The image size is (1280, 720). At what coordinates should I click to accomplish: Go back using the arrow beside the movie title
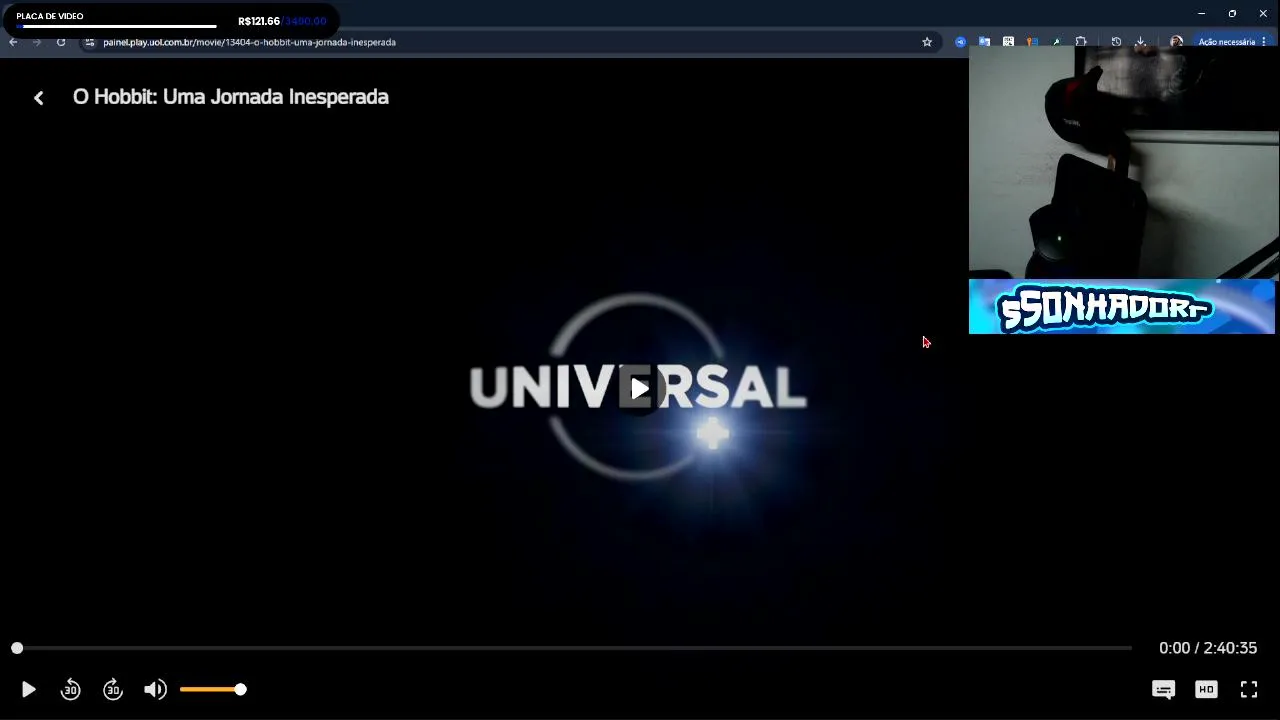[38, 98]
